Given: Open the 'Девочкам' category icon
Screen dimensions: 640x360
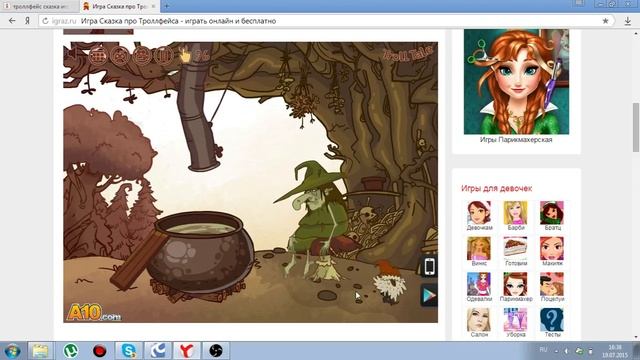Looking at the screenshot, I should point(479,212).
